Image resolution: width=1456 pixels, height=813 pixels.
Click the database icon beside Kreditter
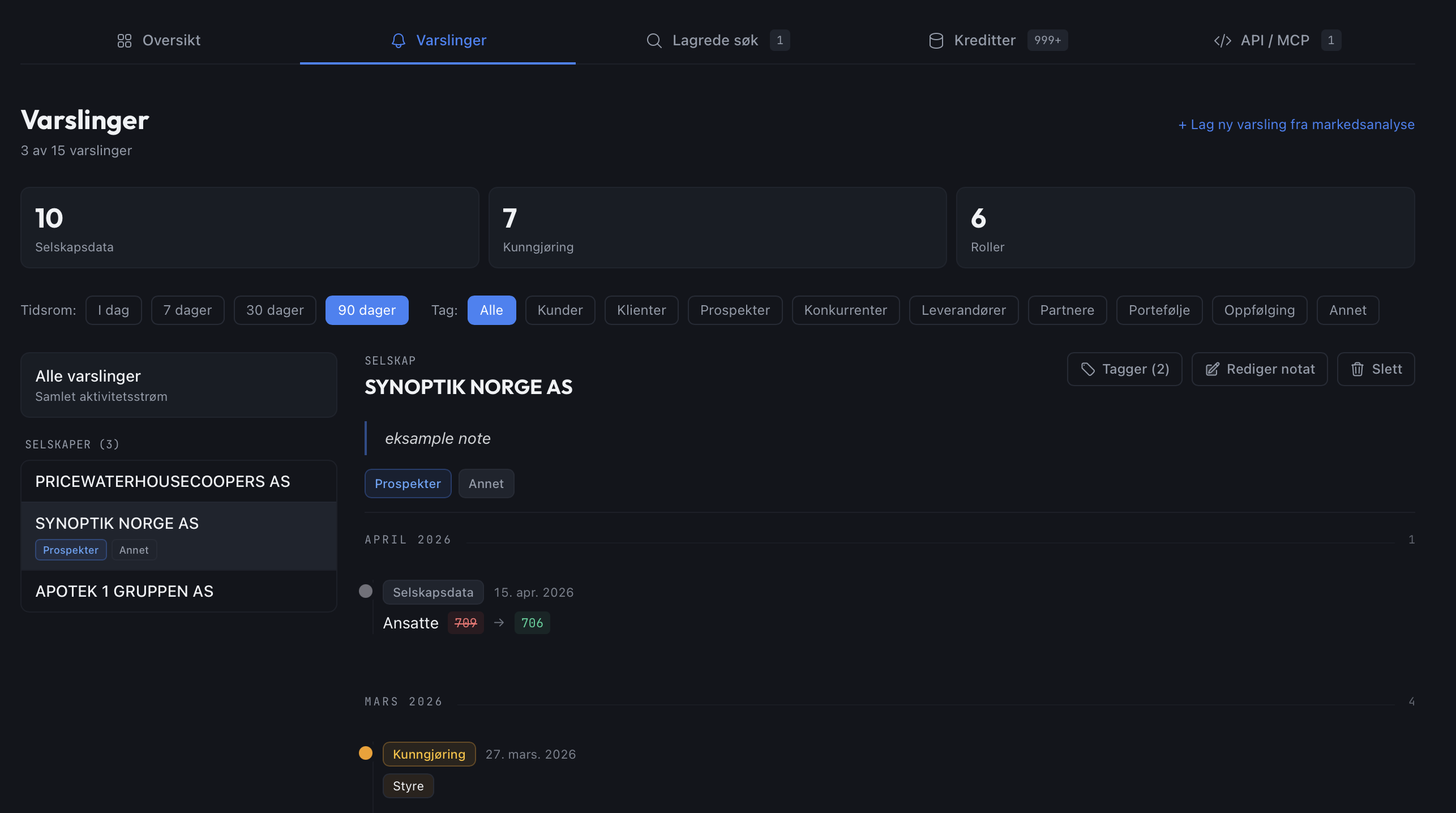pyautogui.click(x=936, y=40)
